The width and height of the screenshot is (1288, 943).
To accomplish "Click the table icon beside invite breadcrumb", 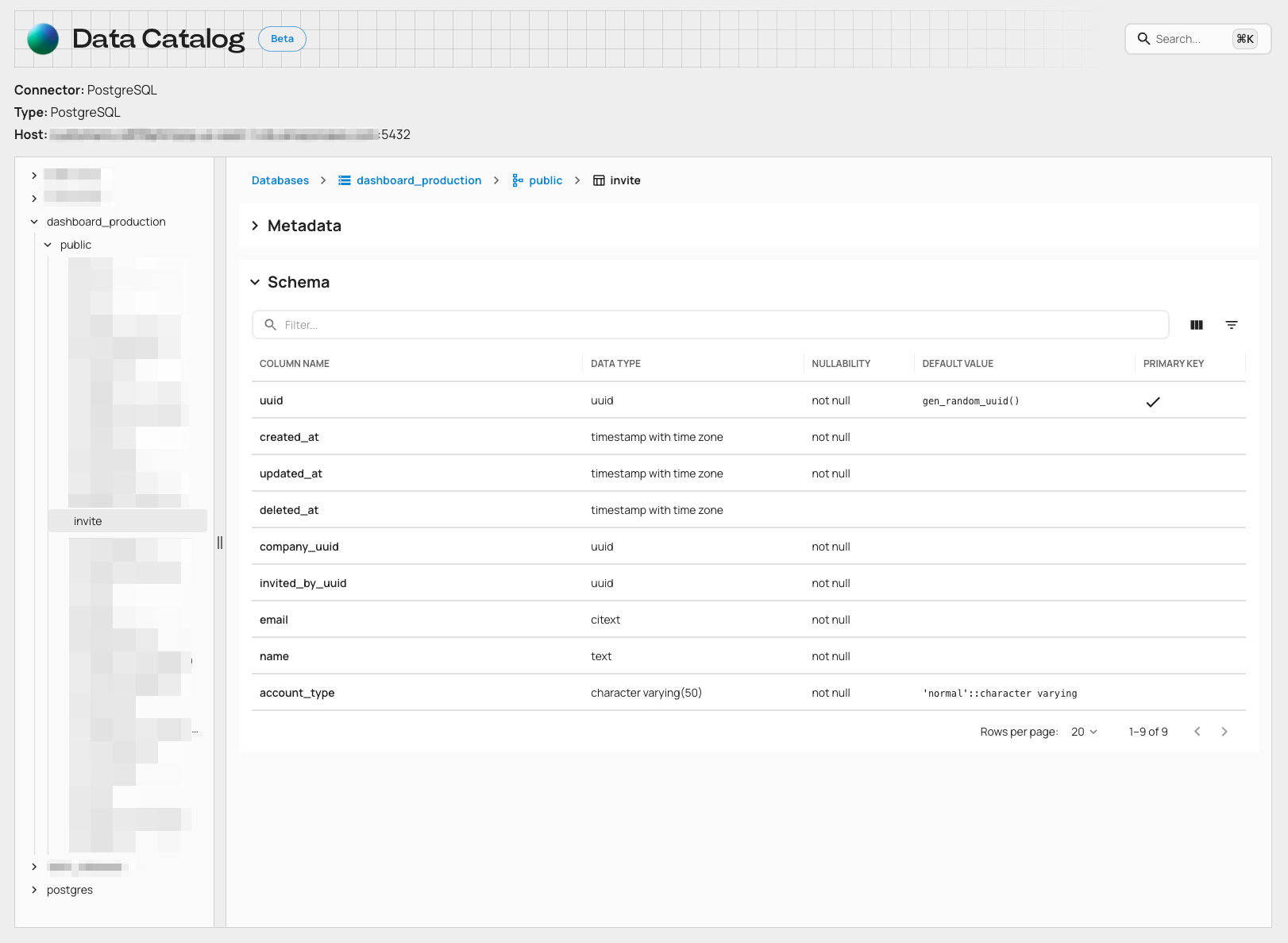I will (x=599, y=180).
